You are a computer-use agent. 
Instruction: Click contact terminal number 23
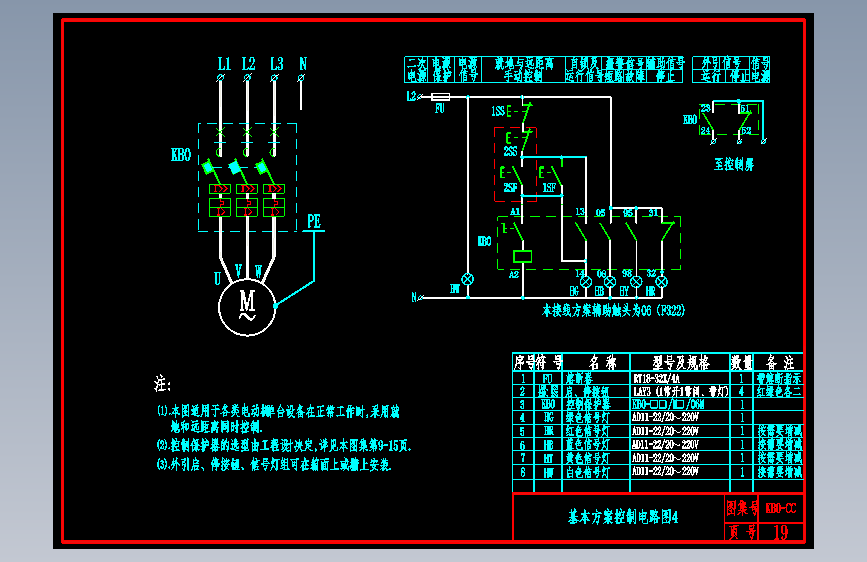tap(705, 108)
